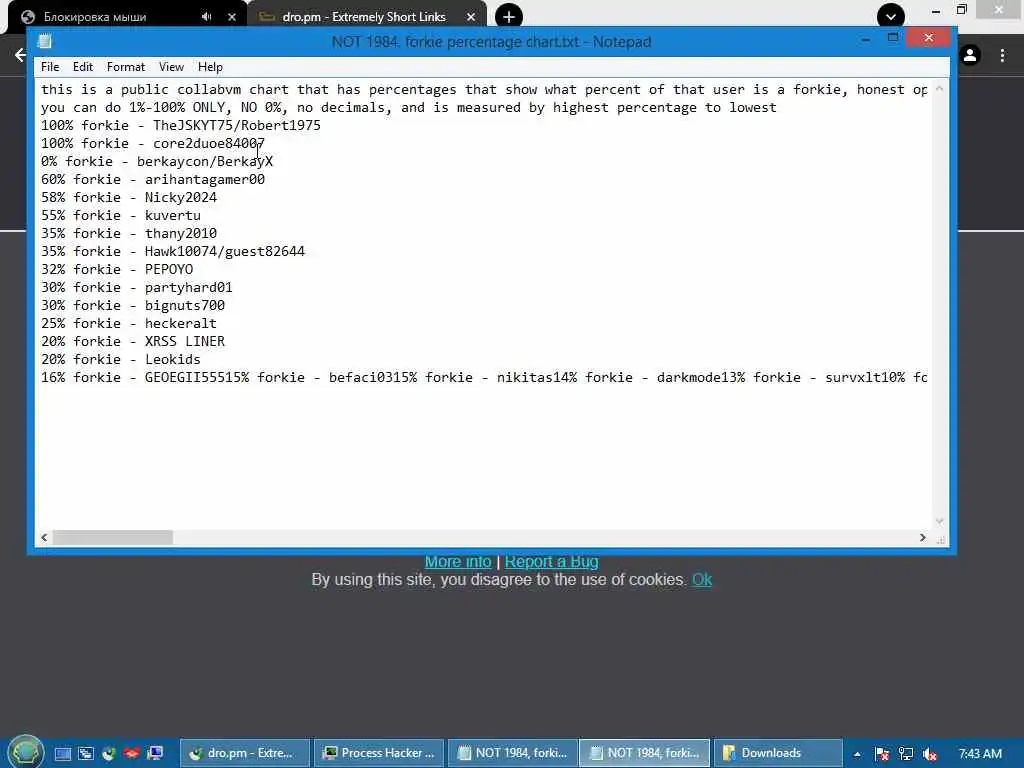Click the Notepad title bar icon
Image resolution: width=1024 pixels, height=768 pixels.
(44, 42)
